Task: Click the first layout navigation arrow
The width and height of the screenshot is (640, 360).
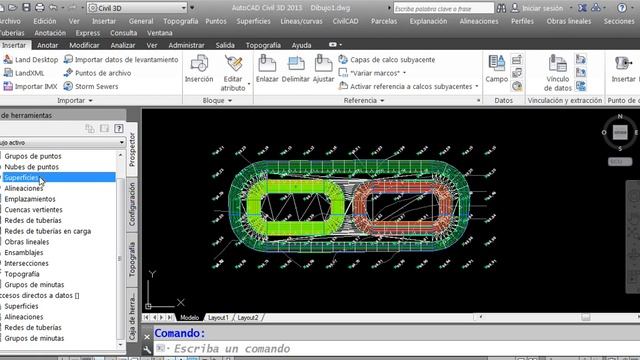Action: coord(146,317)
